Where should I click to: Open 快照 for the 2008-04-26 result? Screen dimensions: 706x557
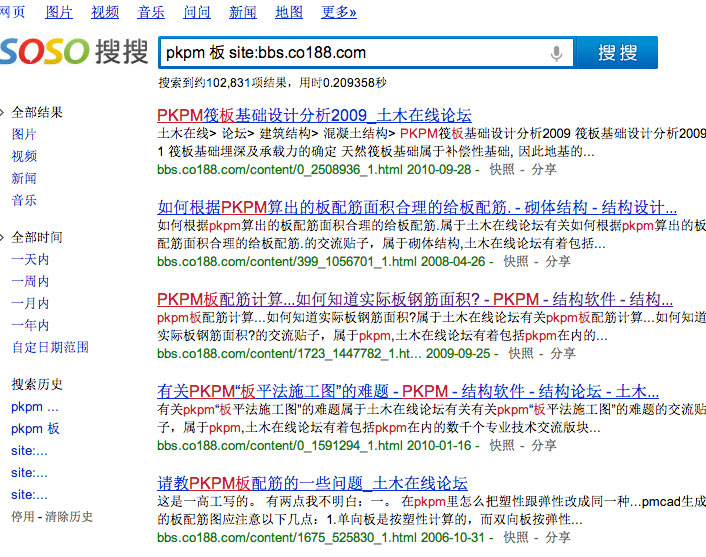[516, 262]
